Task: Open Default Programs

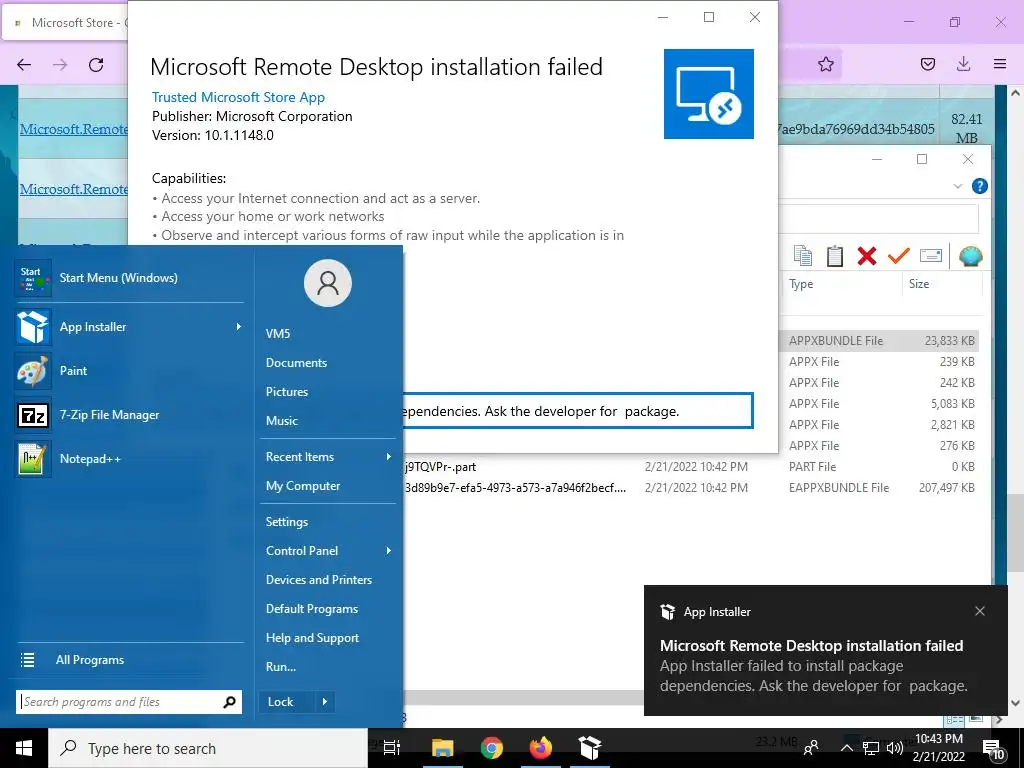Action: coord(312,609)
